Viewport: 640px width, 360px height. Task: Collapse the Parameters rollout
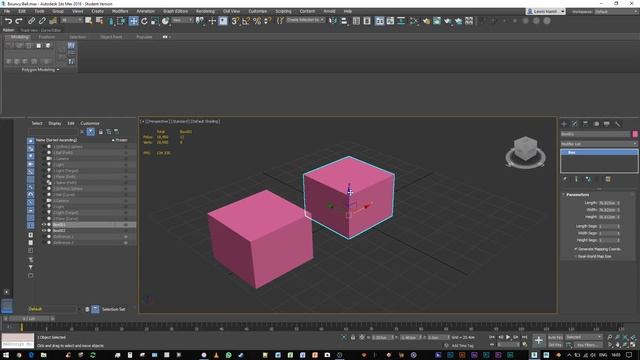(578, 195)
